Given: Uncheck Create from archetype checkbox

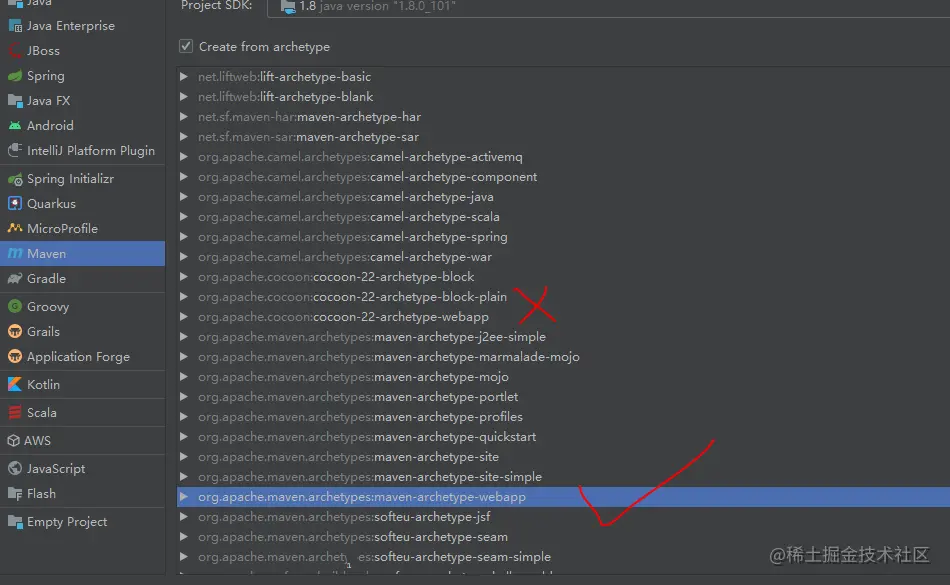Looking at the screenshot, I should (x=186, y=46).
